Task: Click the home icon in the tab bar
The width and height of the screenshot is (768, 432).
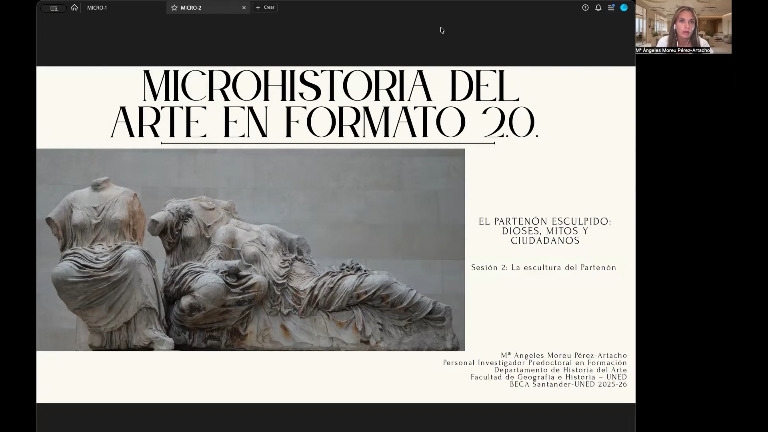Action: (74, 7)
